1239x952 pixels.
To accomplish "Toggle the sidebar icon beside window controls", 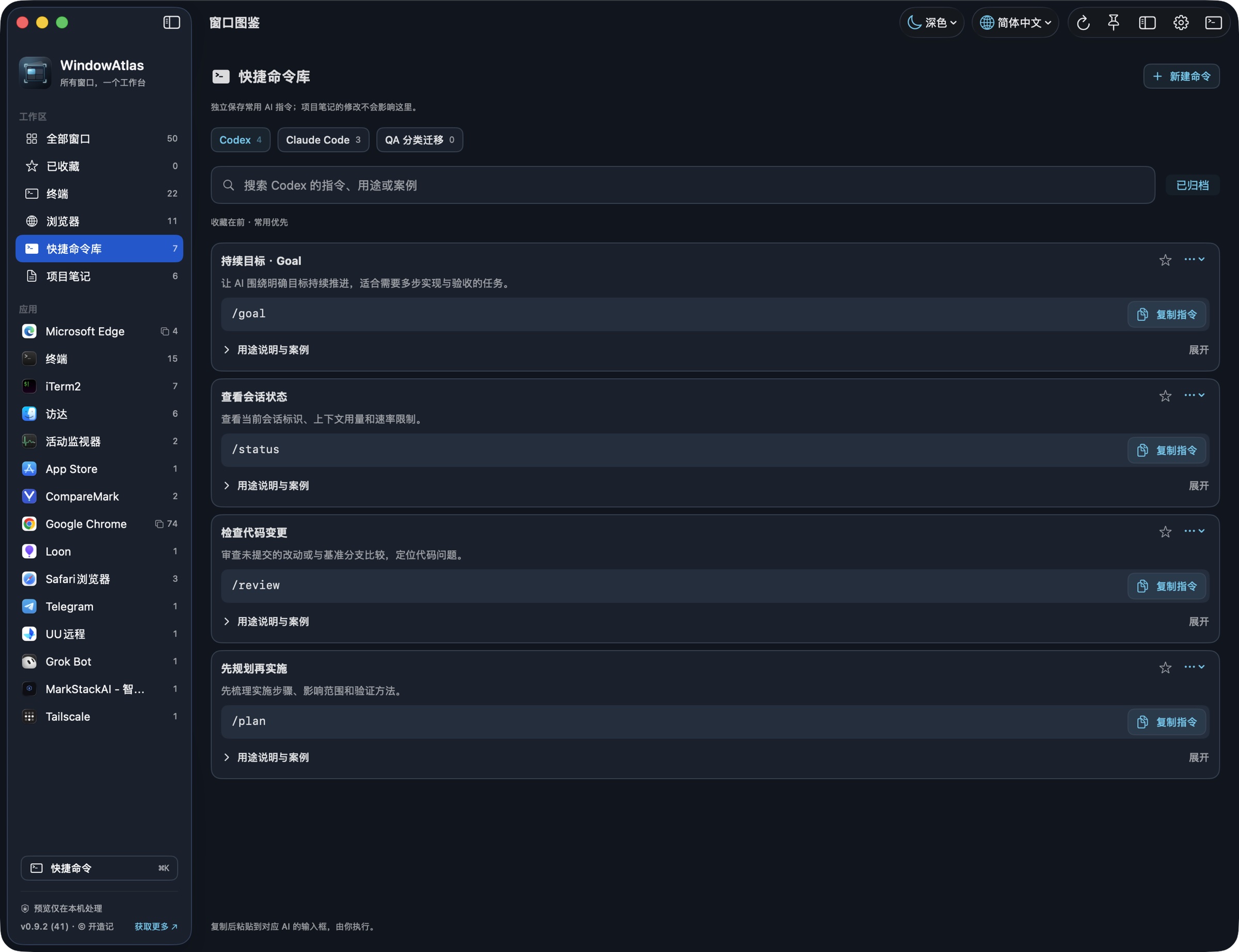I will point(172,22).
